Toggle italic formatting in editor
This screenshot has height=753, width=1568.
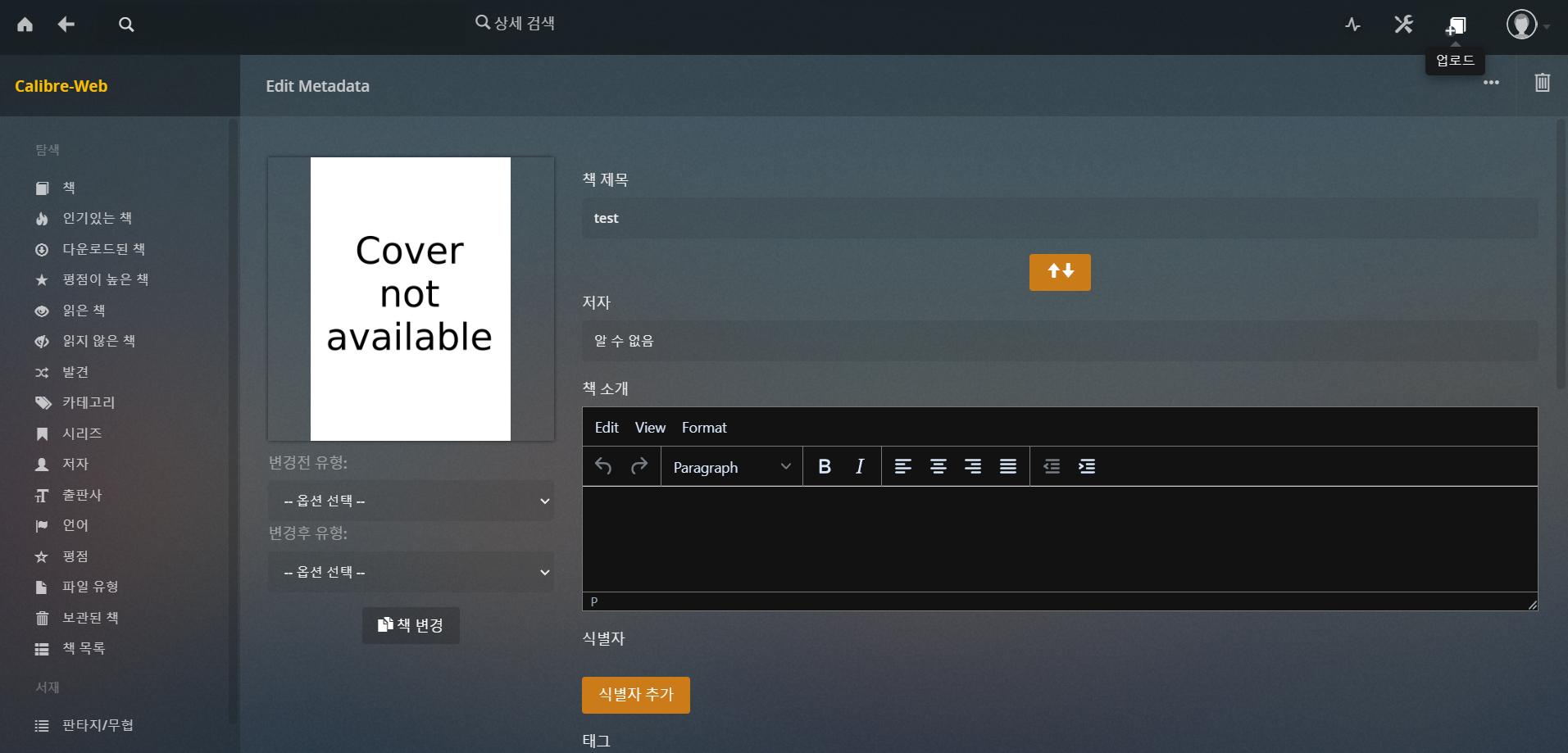point(860,467)
